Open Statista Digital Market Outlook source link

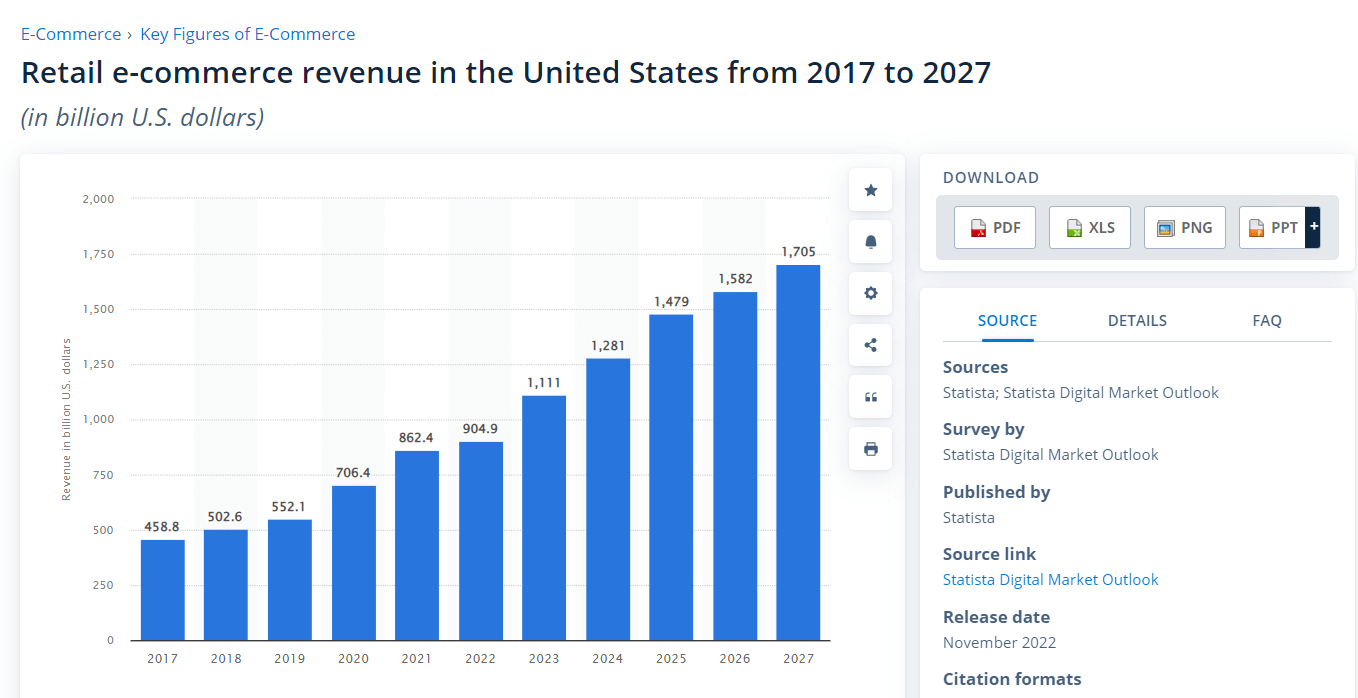coord(1050,580)
